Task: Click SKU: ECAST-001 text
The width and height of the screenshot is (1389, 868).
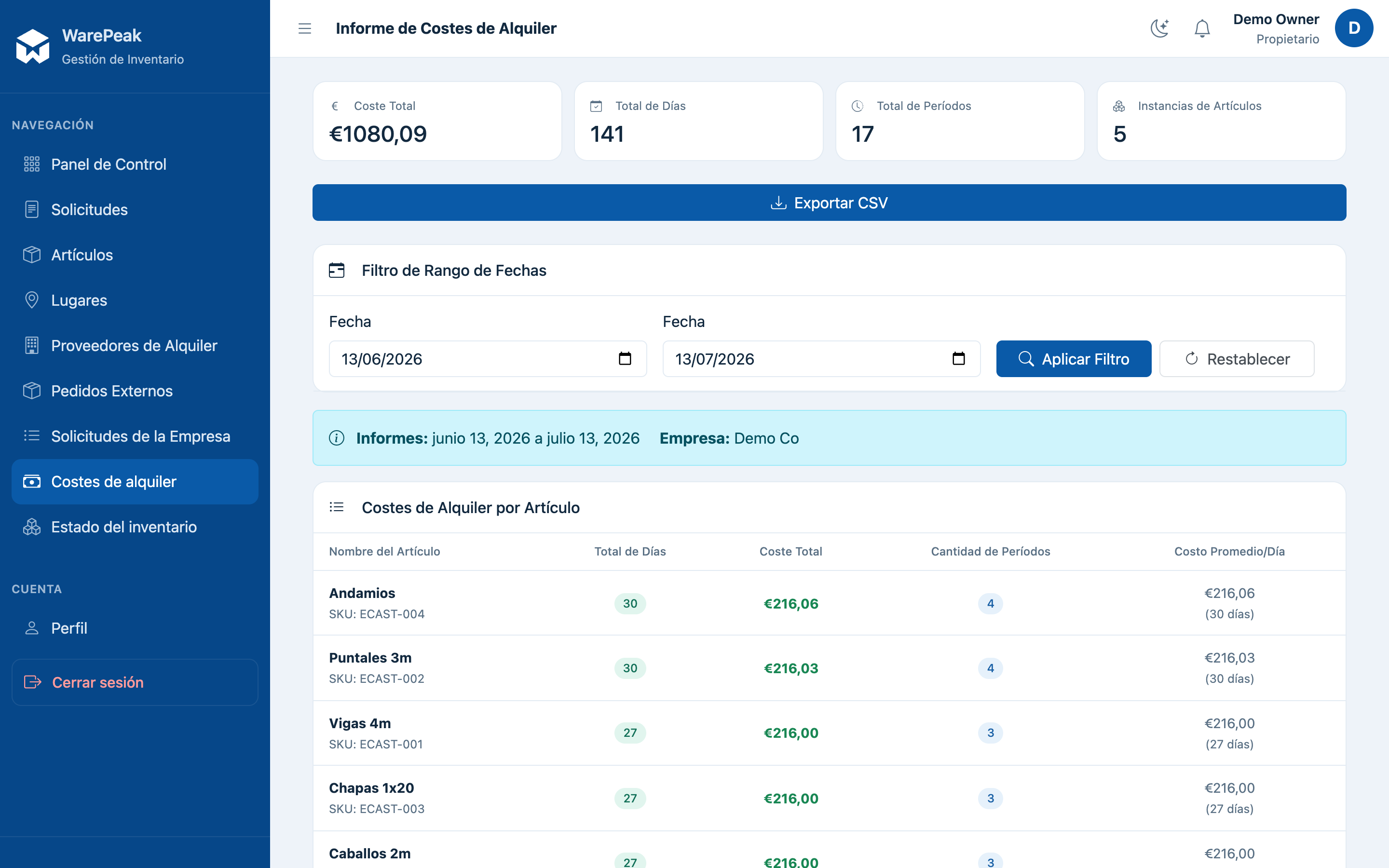Action: [376, 744]
